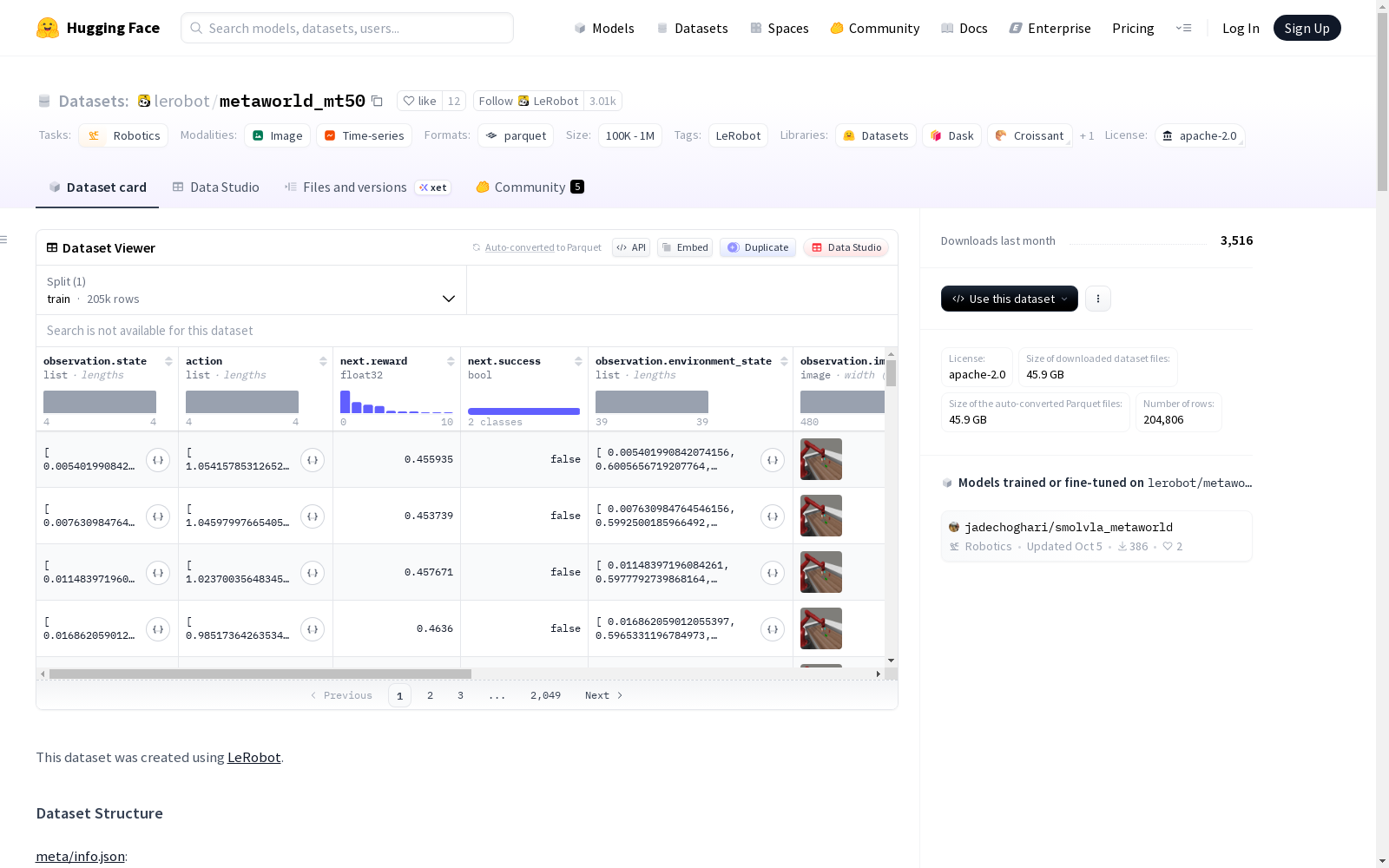
Task: Click the API button in Dataset Viewer
Action: (x=631, y=247)
